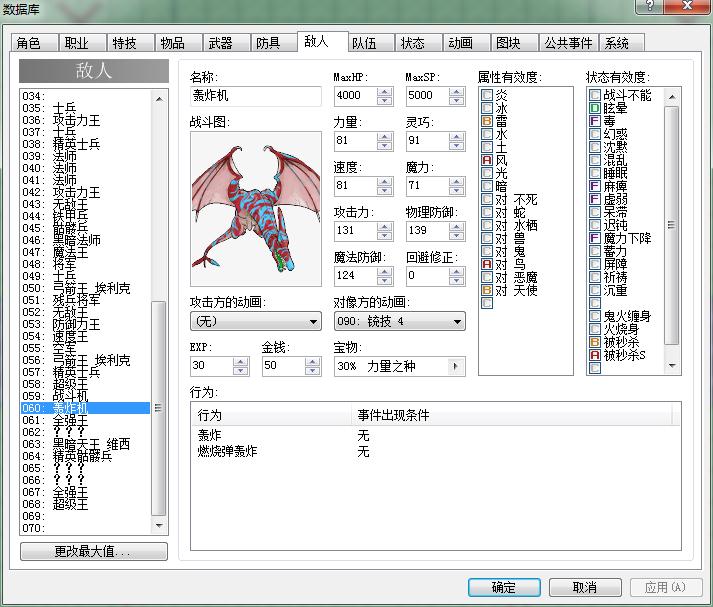Click the 更改最大值 button

coord(94,551)
